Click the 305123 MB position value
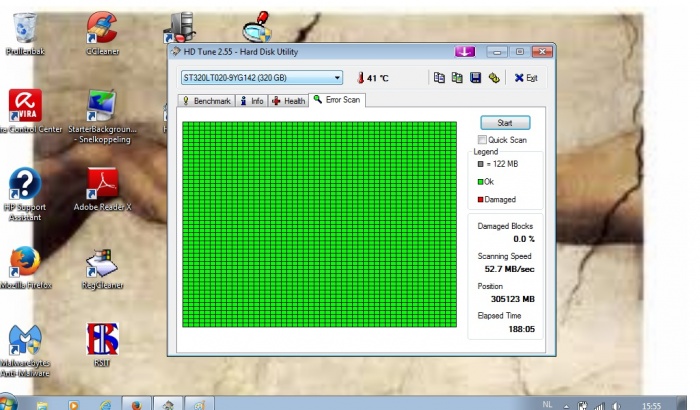The height and width of the screenshot is (410, 700). point(512,299)
